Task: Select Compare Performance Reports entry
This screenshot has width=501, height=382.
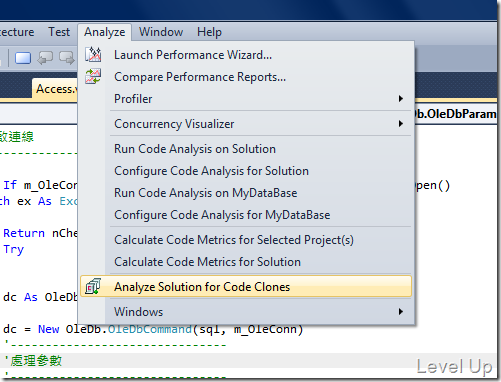Action: tap(247, 77)
